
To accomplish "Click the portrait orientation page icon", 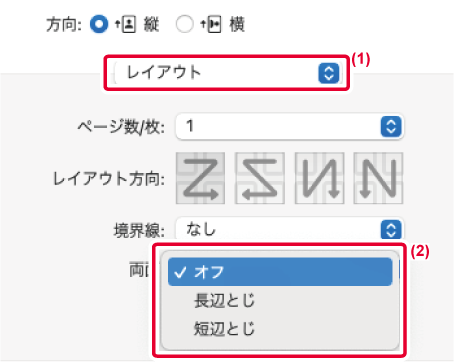I will [126, 24].
